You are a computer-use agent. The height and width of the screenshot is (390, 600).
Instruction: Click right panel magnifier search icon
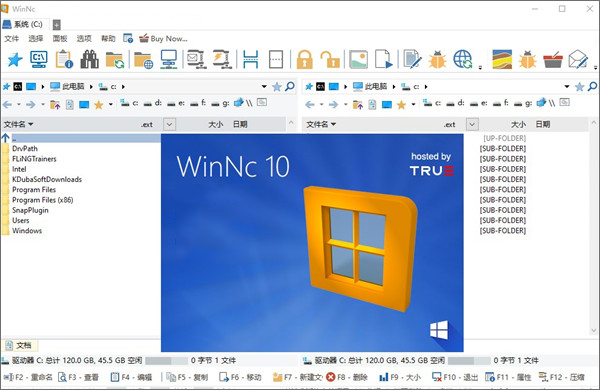pyautogui.click(x=592, y=86)
